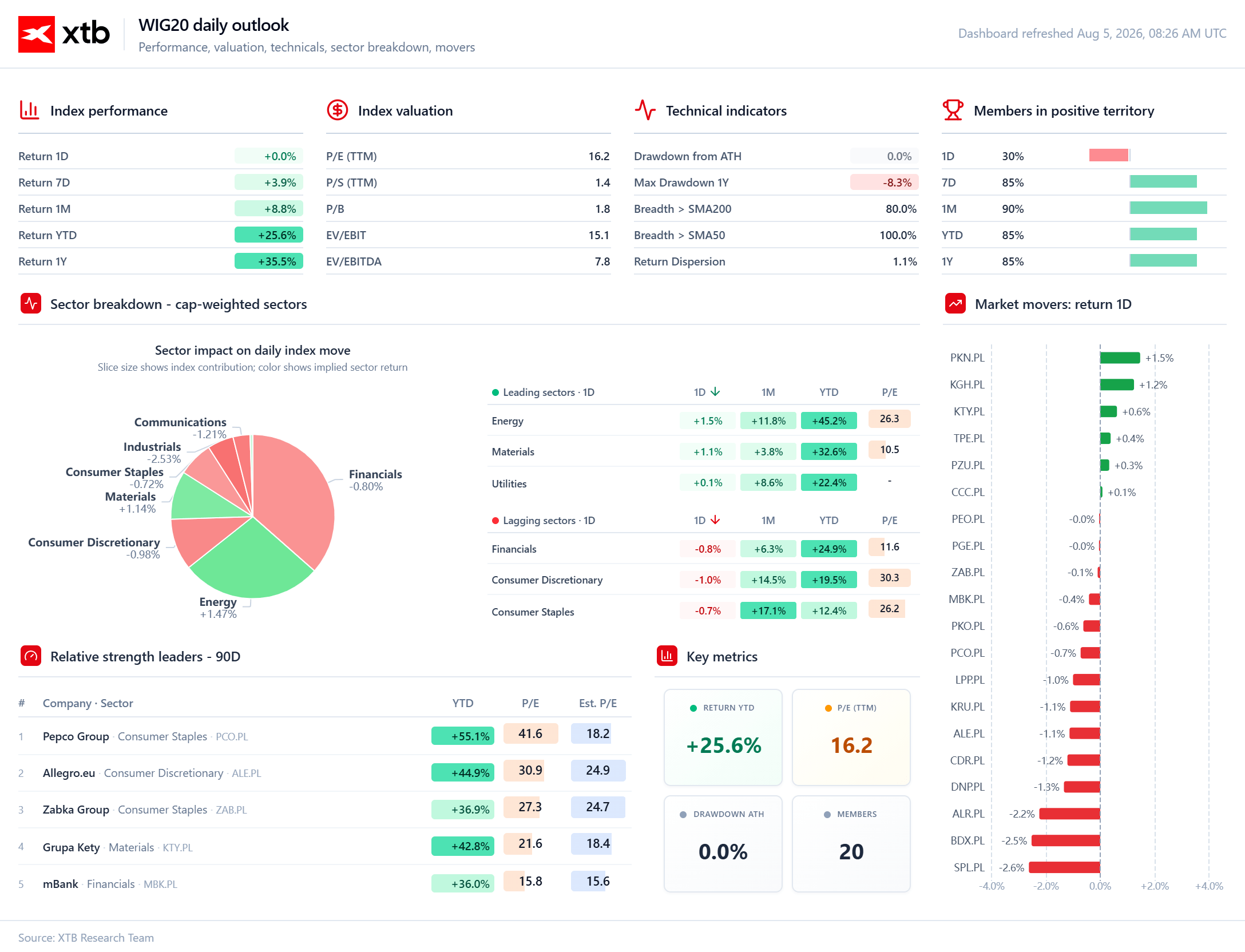The height and width of the screenshot is (952, 1245).
Task: Click the Energy YTD +45.2% cell
Action: [x=829, y=421]
